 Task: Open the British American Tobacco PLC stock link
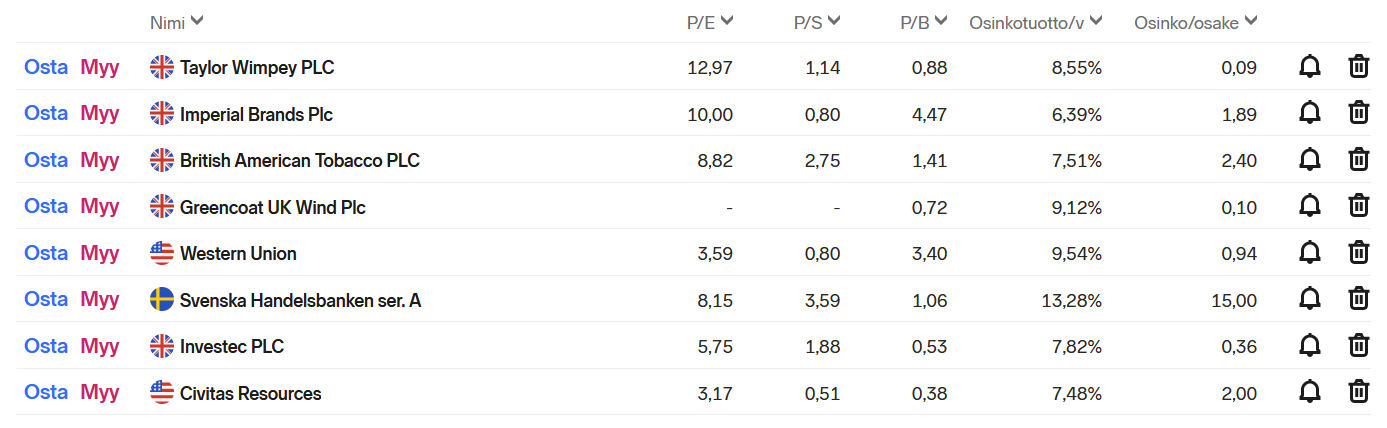click(x=300, y=160)
